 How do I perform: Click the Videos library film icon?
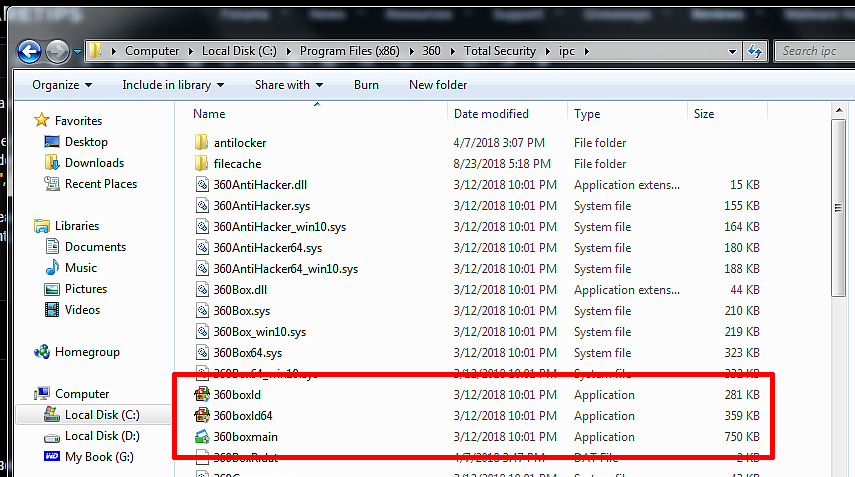52,310
